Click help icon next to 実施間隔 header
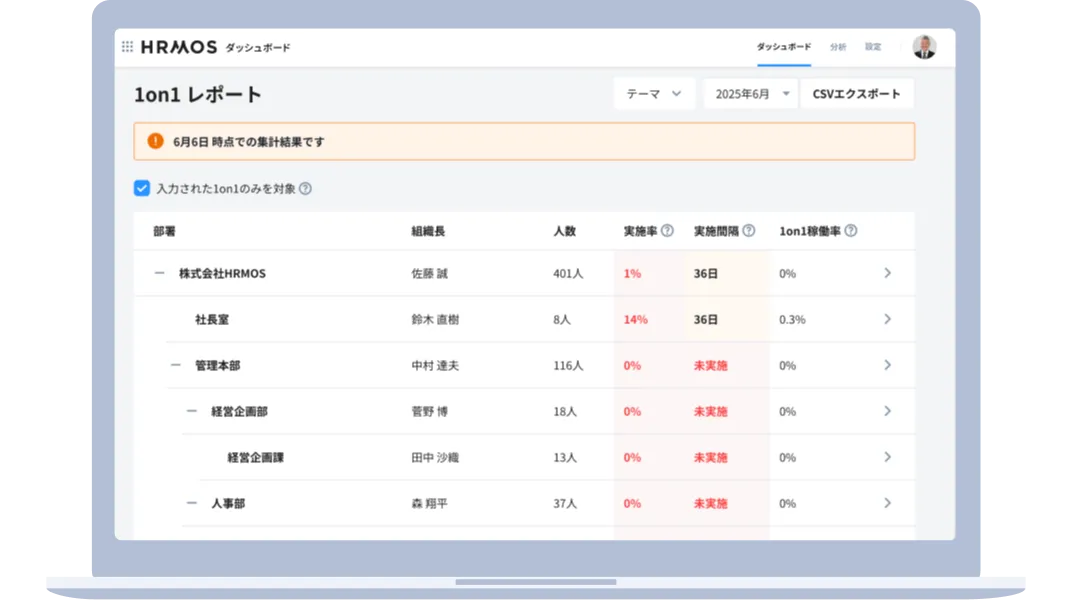 coord(748,231)
